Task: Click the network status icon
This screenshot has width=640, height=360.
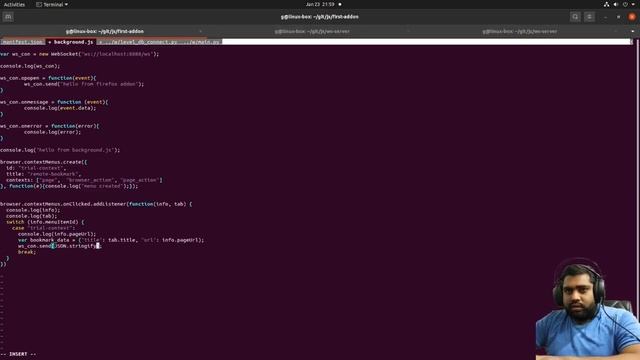Action: click(606, 4)
